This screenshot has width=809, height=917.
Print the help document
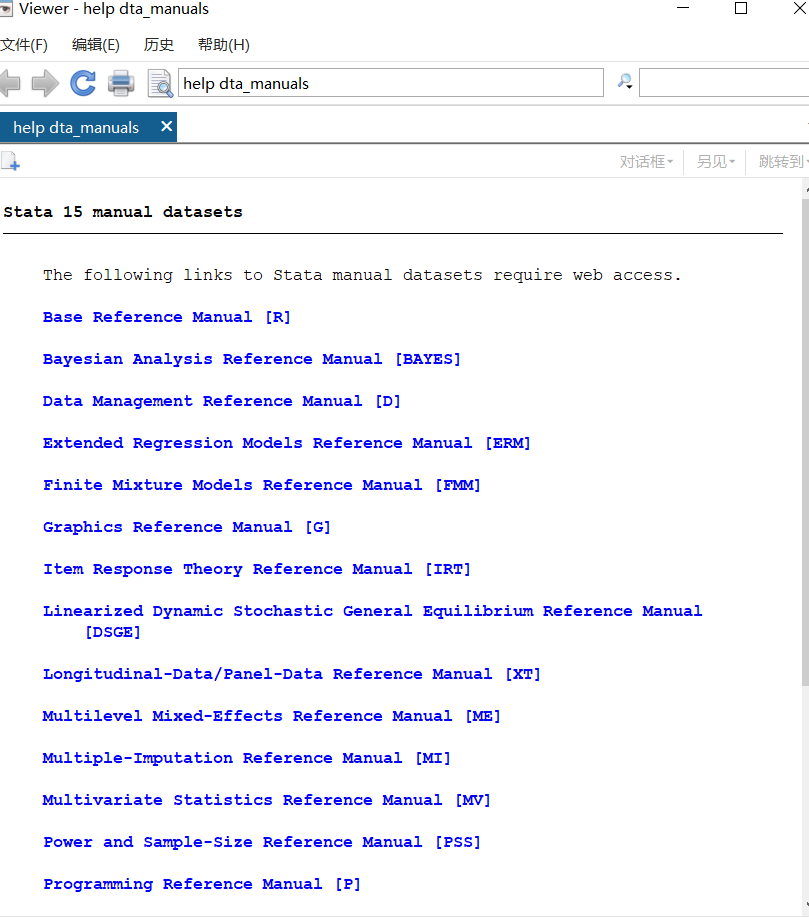[x=121, y=83]
